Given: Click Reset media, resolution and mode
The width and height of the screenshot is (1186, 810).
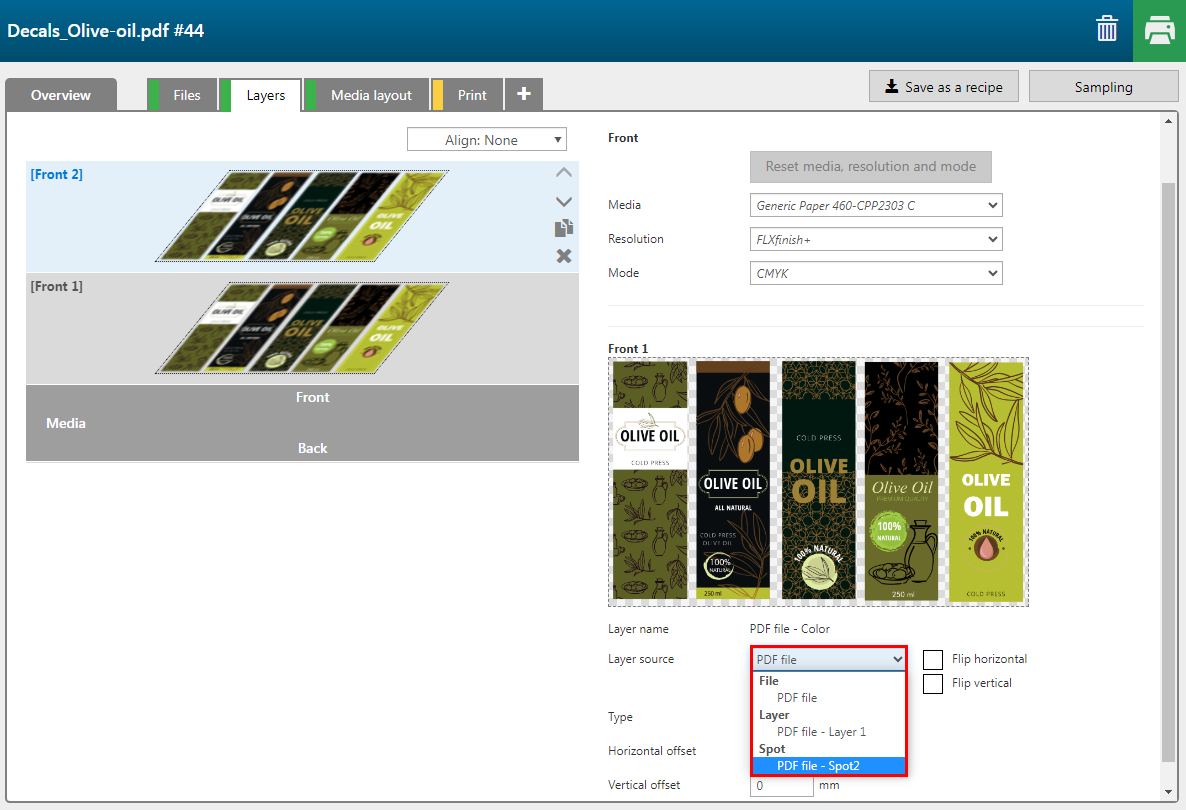Looking at the screenshot, I should (x=871, y=166).
